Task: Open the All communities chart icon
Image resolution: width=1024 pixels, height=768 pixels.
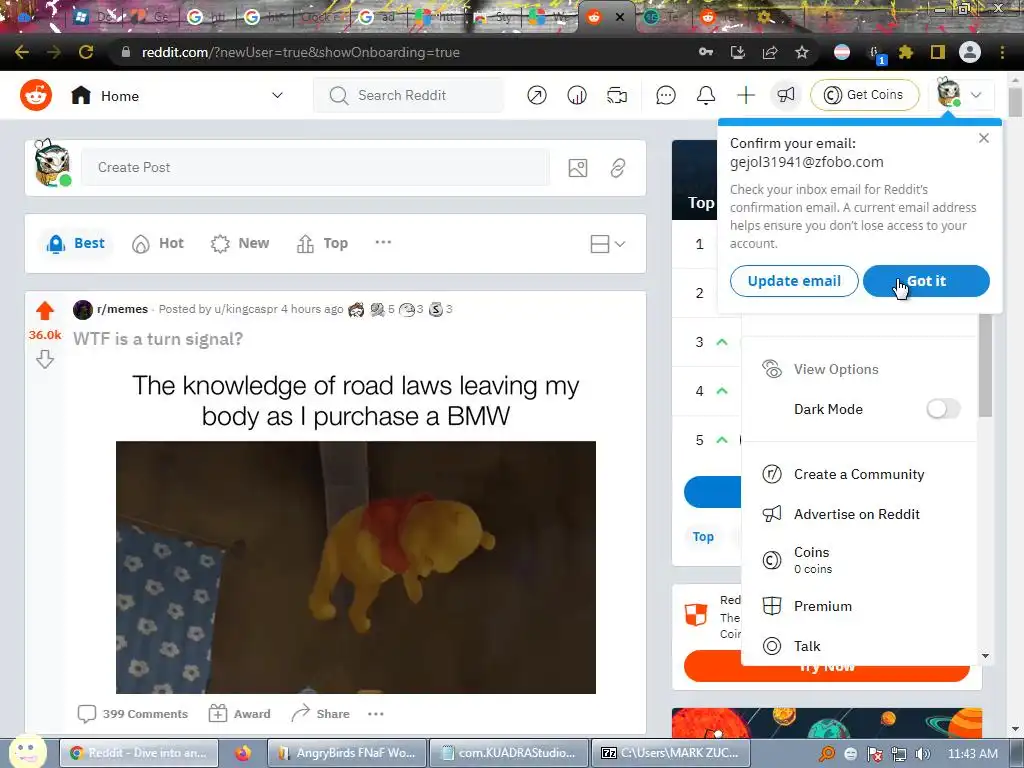Action: click(x=577, y=95)
